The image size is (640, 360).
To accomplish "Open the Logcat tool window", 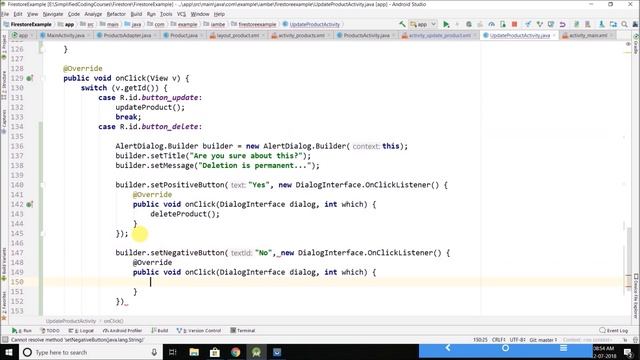I will (x=81, y=331).
